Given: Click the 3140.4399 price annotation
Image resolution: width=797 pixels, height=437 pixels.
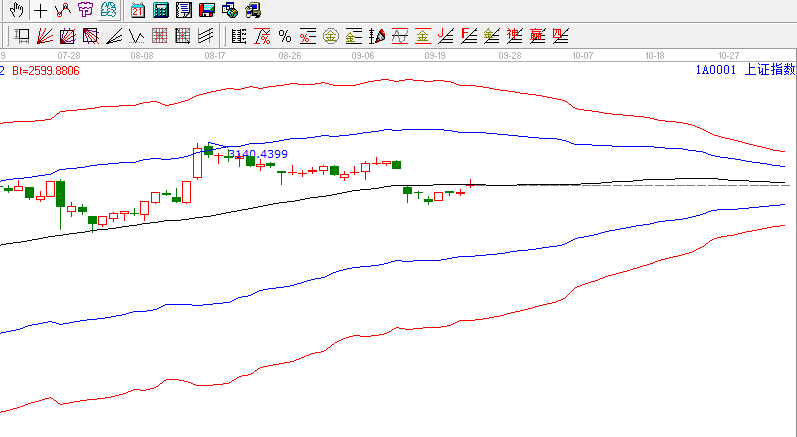Looking at the screenshot, I should pos(258,154).
